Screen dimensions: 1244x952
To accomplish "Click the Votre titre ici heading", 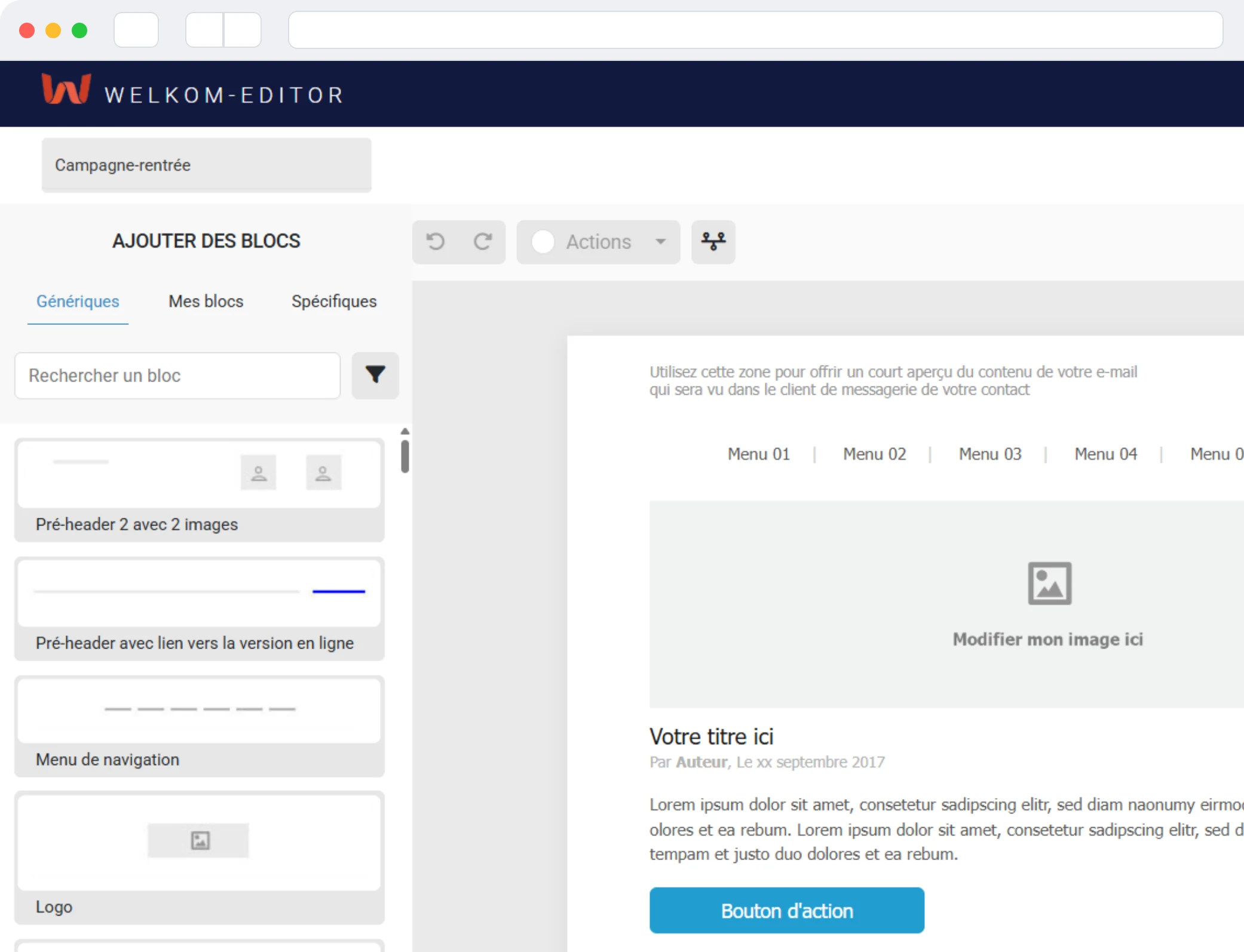I will 712,737.
